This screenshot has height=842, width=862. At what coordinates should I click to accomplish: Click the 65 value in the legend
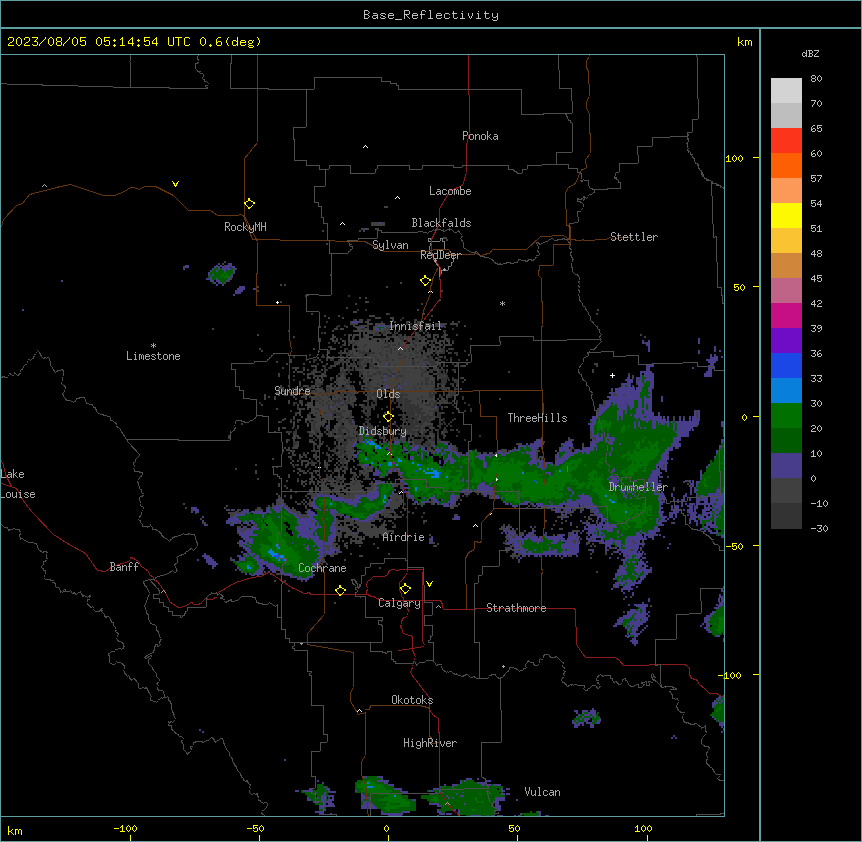point(816,128)
